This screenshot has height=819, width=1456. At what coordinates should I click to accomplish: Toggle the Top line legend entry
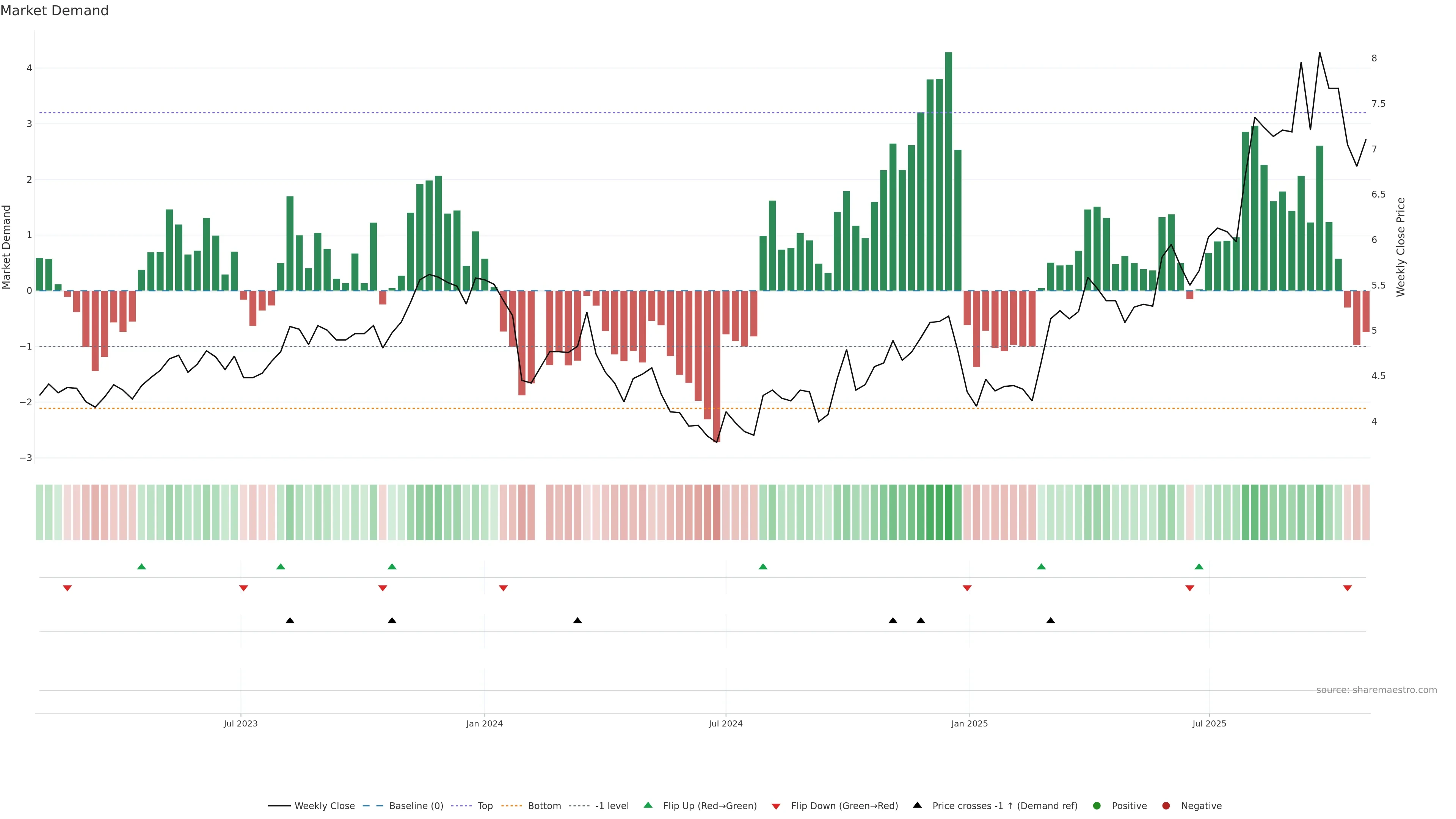click(485, 805)
